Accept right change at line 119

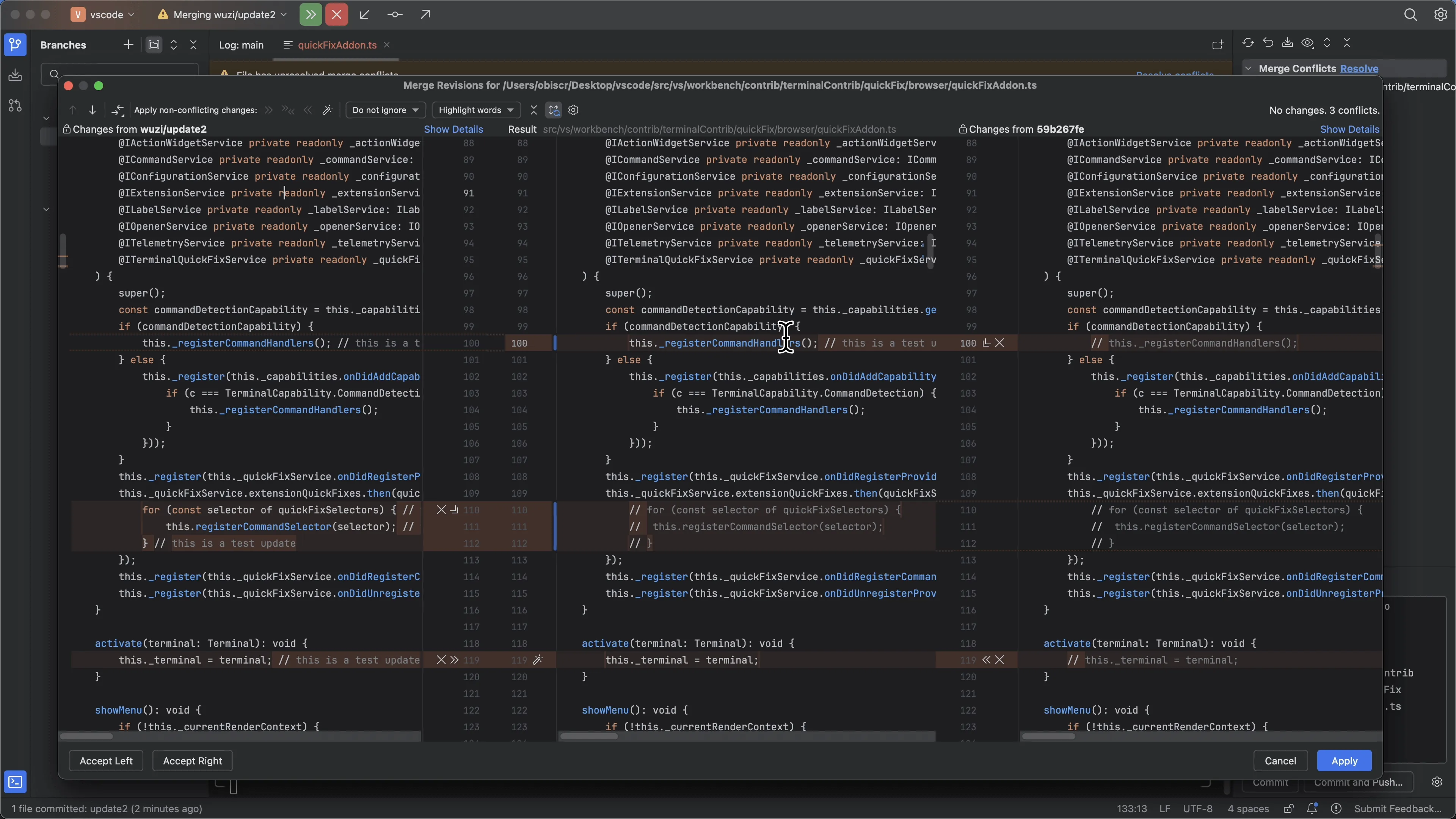986,660
